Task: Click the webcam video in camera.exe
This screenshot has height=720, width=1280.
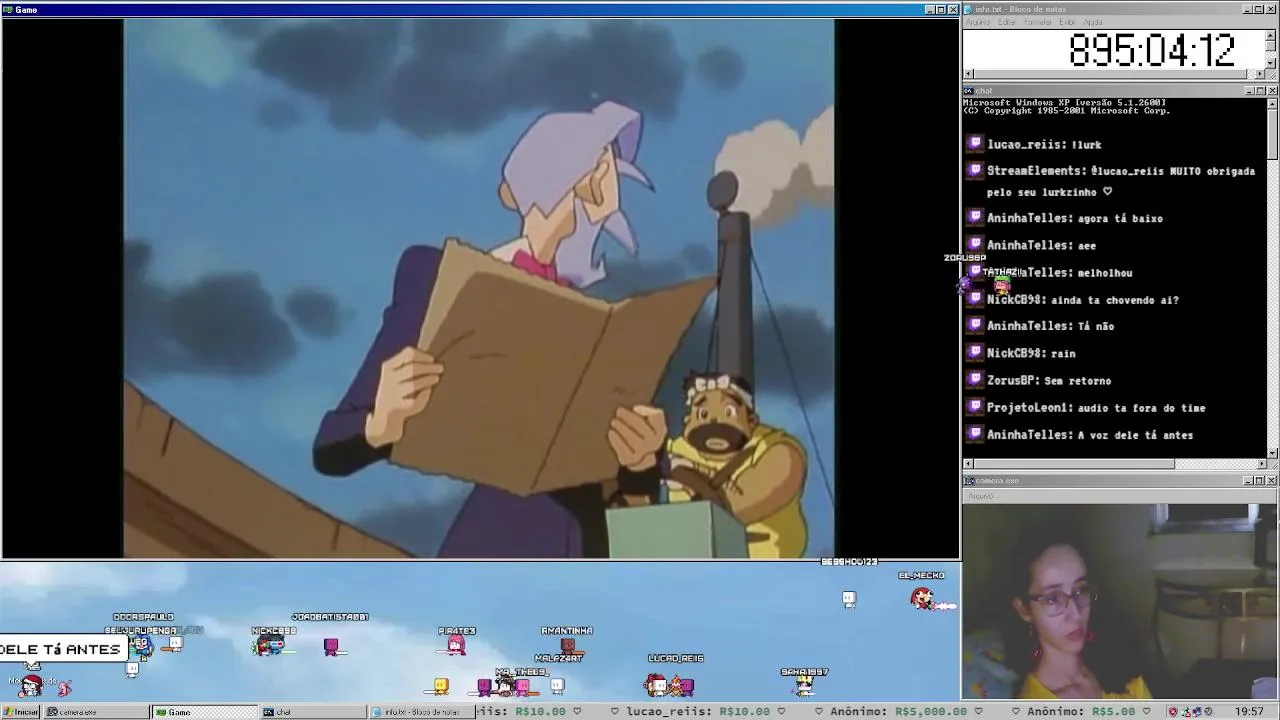Action: pos(1120,601)
